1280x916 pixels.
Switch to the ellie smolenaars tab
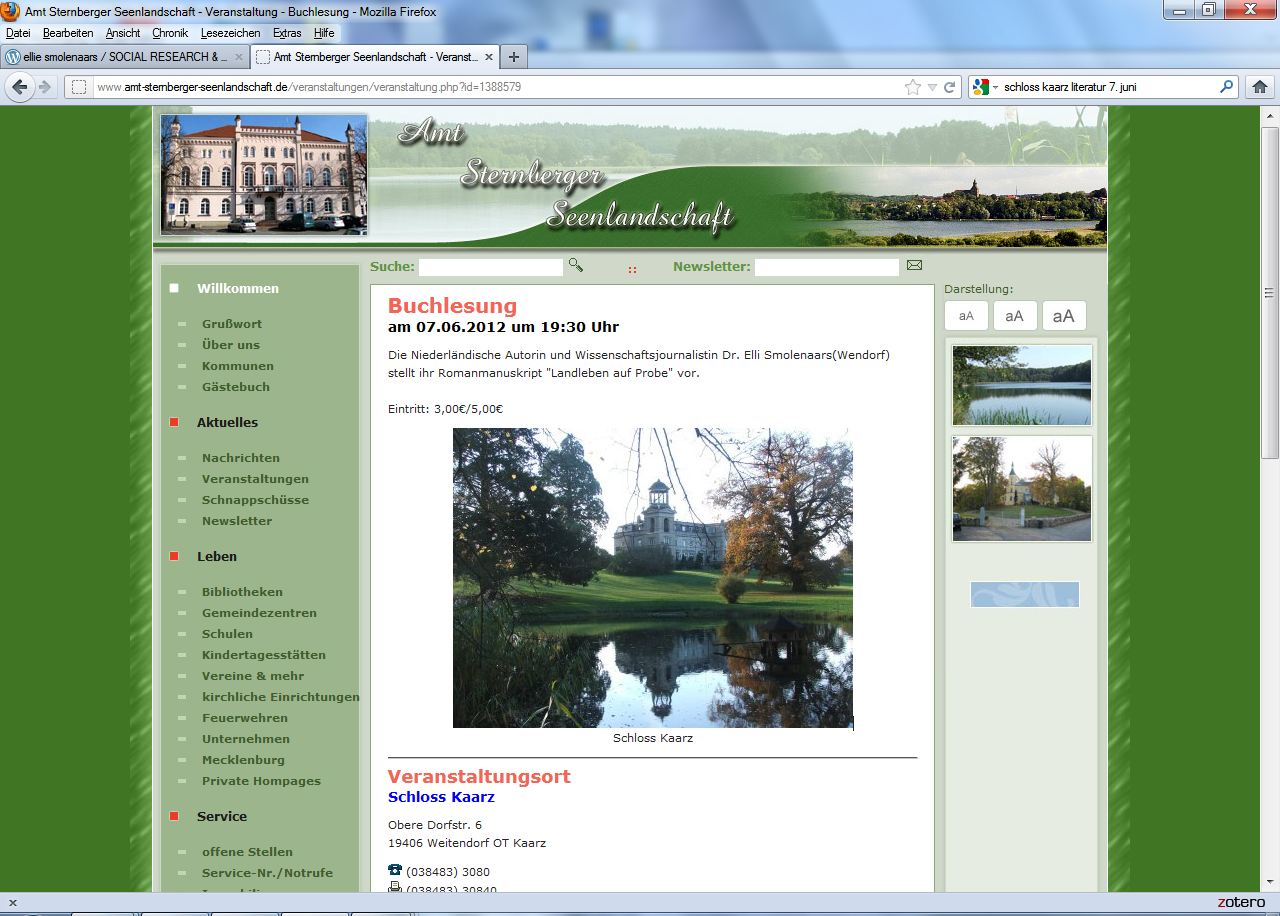[x=120, y=57]
